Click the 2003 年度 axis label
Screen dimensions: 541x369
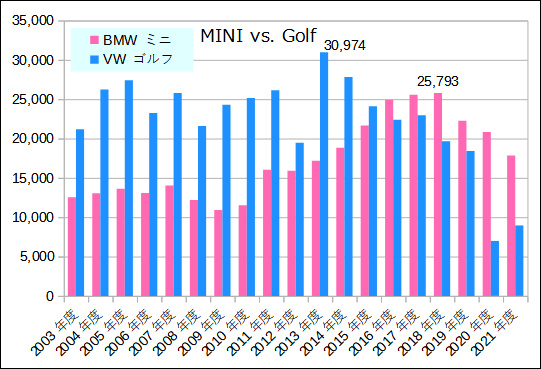pos(55,332)
